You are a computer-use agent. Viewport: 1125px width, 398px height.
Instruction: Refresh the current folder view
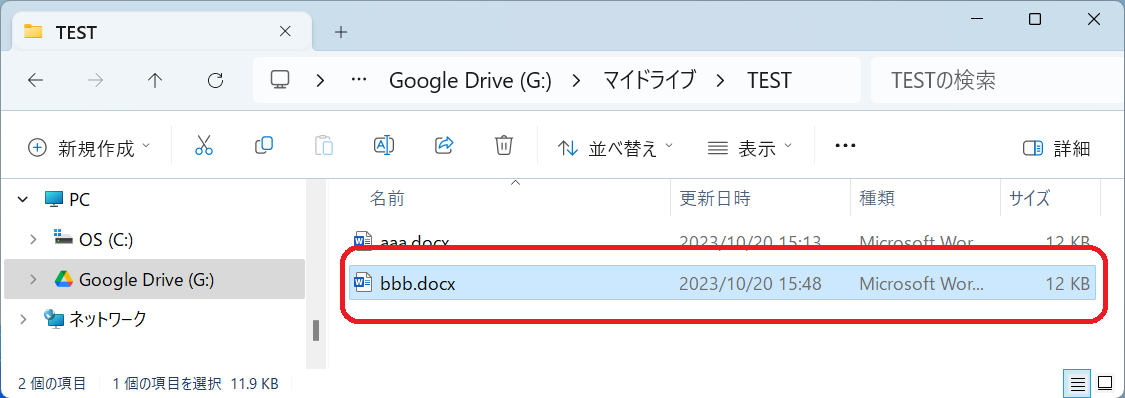215,80
